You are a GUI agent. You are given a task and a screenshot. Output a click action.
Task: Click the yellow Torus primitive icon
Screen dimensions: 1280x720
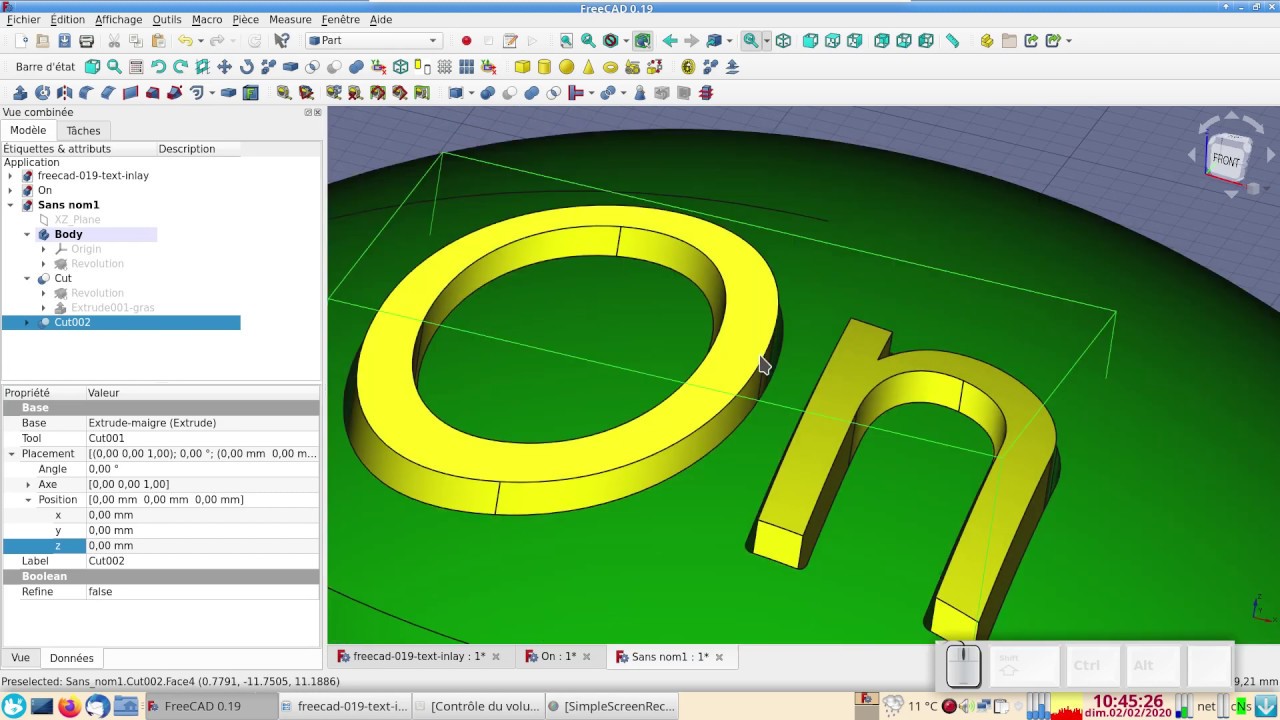click(610, 67)
